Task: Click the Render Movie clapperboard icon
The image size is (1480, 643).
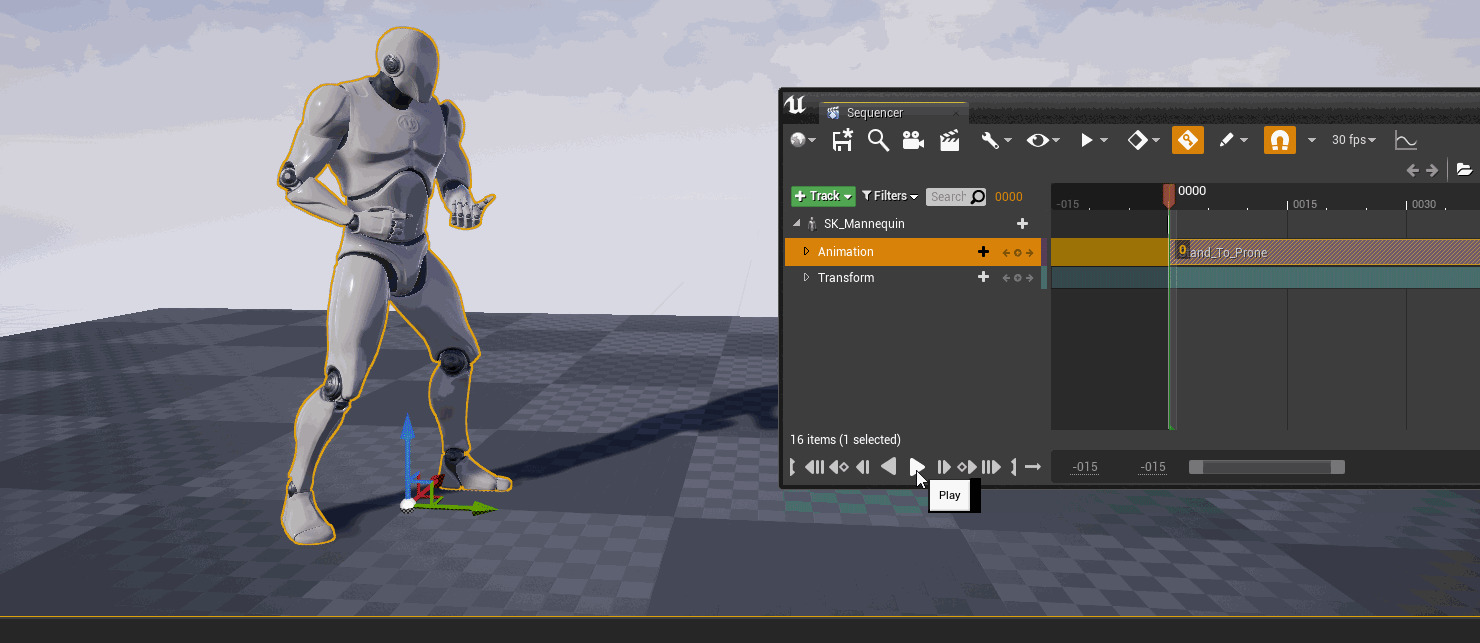Action: [949, 140]
